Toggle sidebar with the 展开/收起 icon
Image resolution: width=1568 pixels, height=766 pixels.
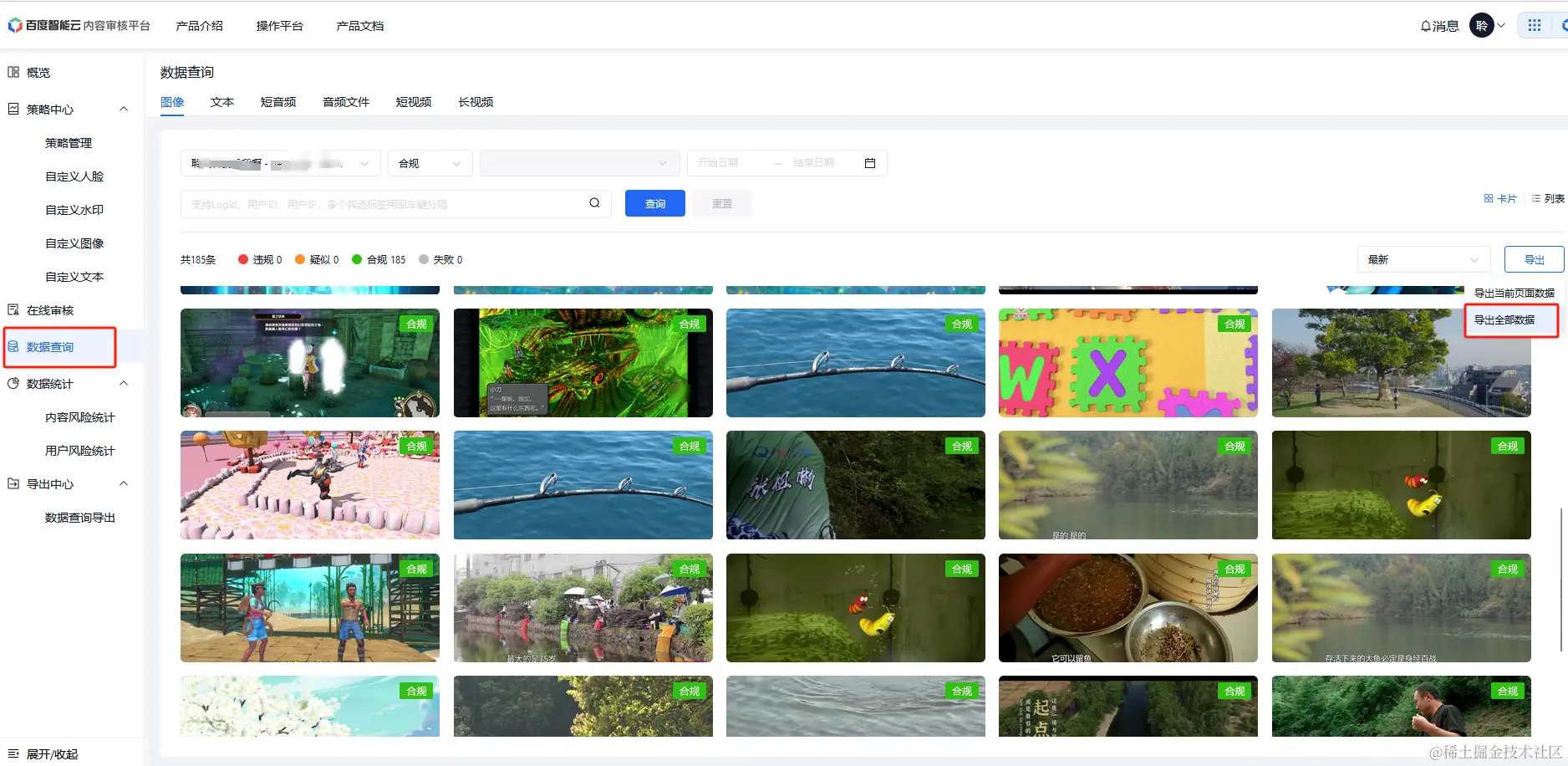(x=13, y=753)
